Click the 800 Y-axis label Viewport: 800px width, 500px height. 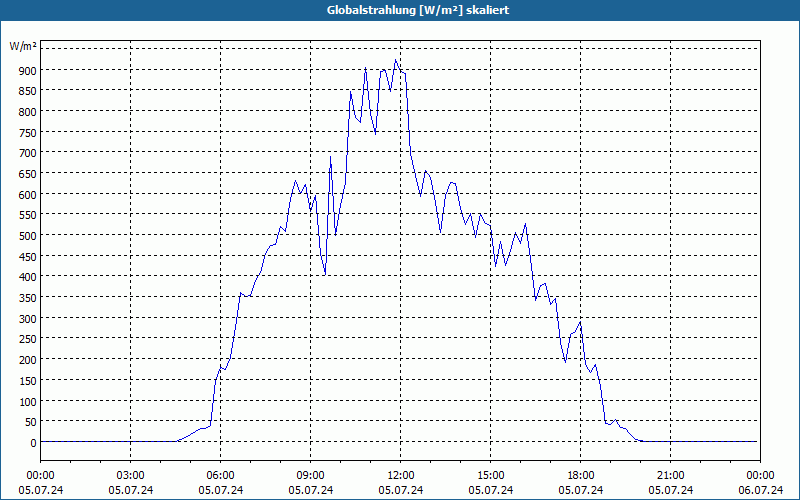pyautogui.click(x=29, y=112)
